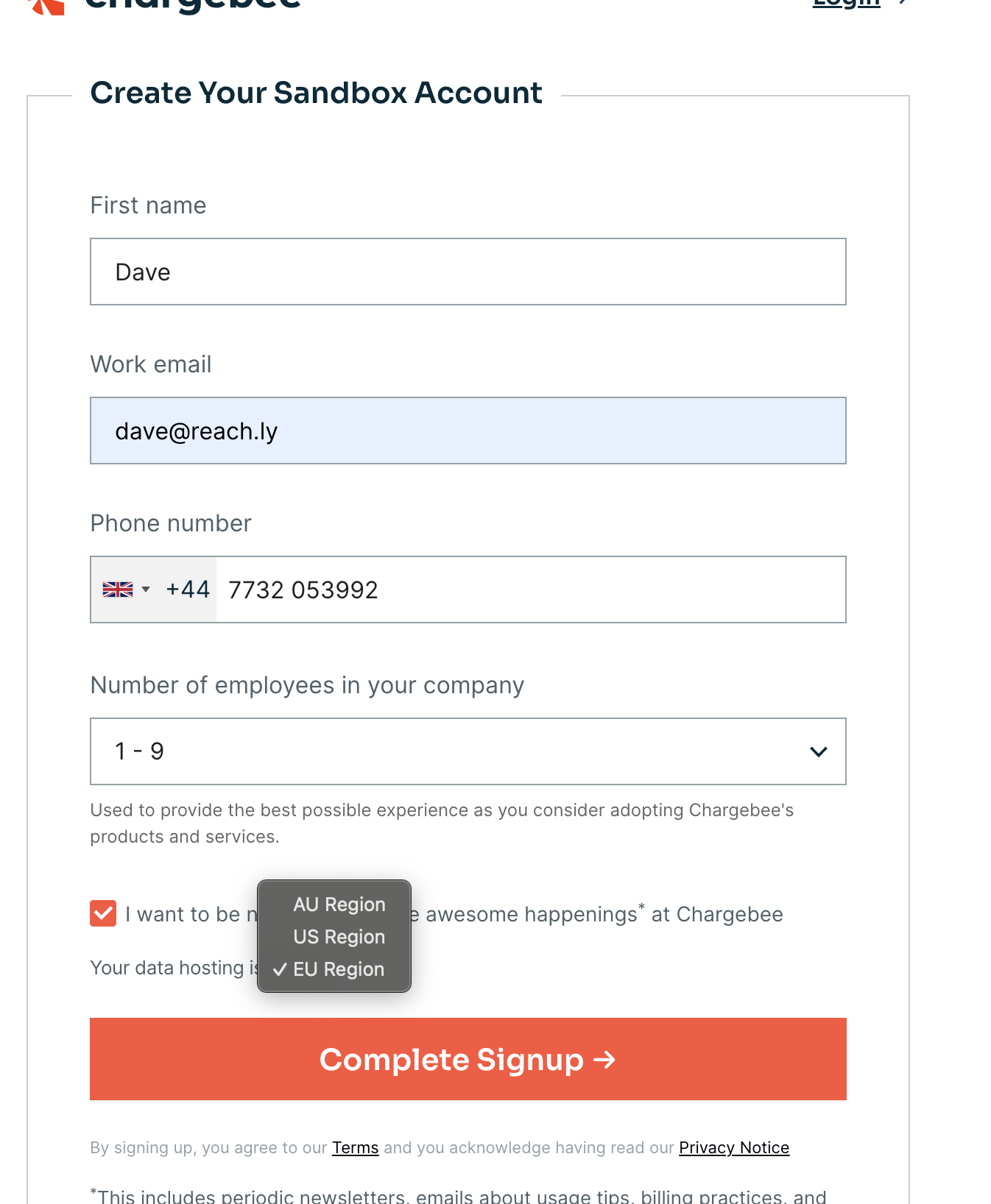The height and width of the screenshot is (1204, 991).
Task: Open the Terms link
Action: [x=355, y=1147]
